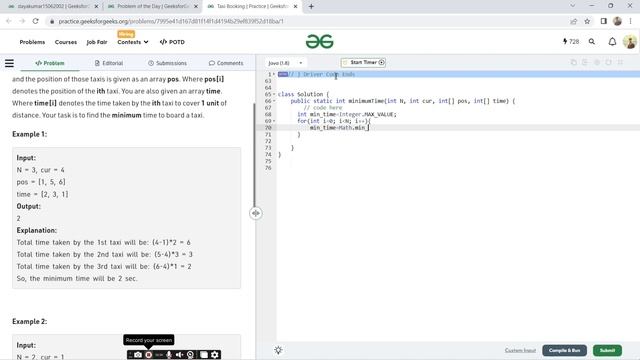Open the Chrome three-dot menu
Image resolution: width=640 pixels, height=360 pixels.
tap(631, 21)
